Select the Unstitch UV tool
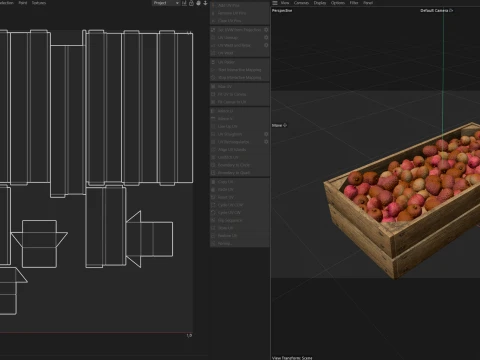 click(240, 157)
